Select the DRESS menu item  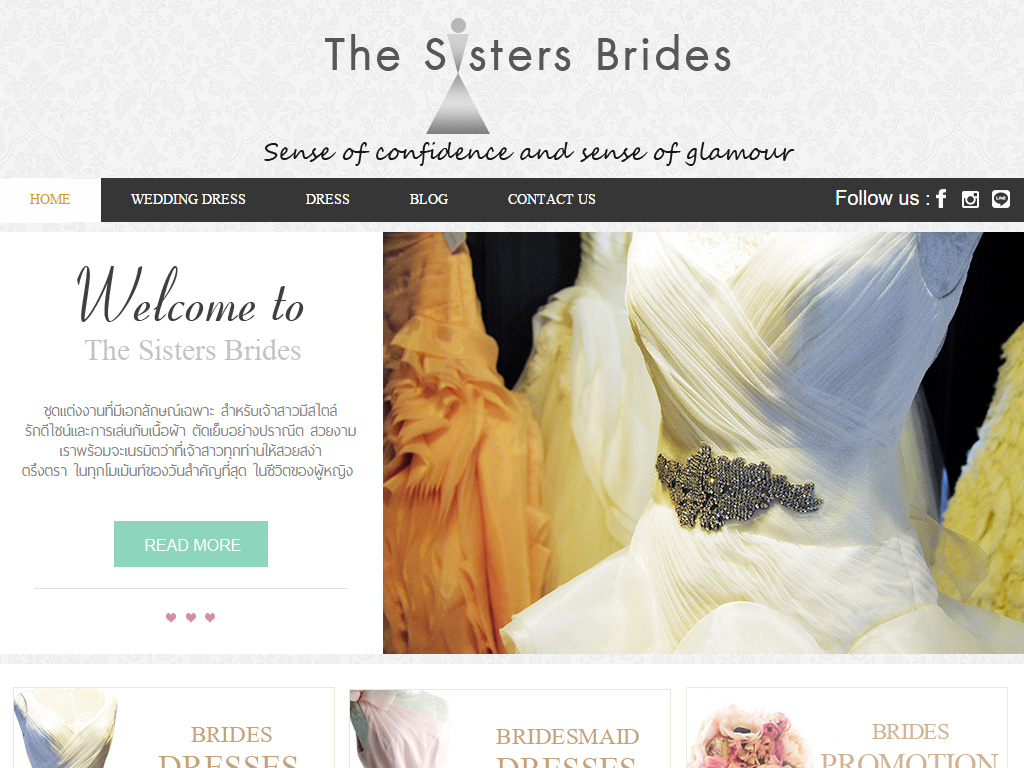[x=327, y=199]
